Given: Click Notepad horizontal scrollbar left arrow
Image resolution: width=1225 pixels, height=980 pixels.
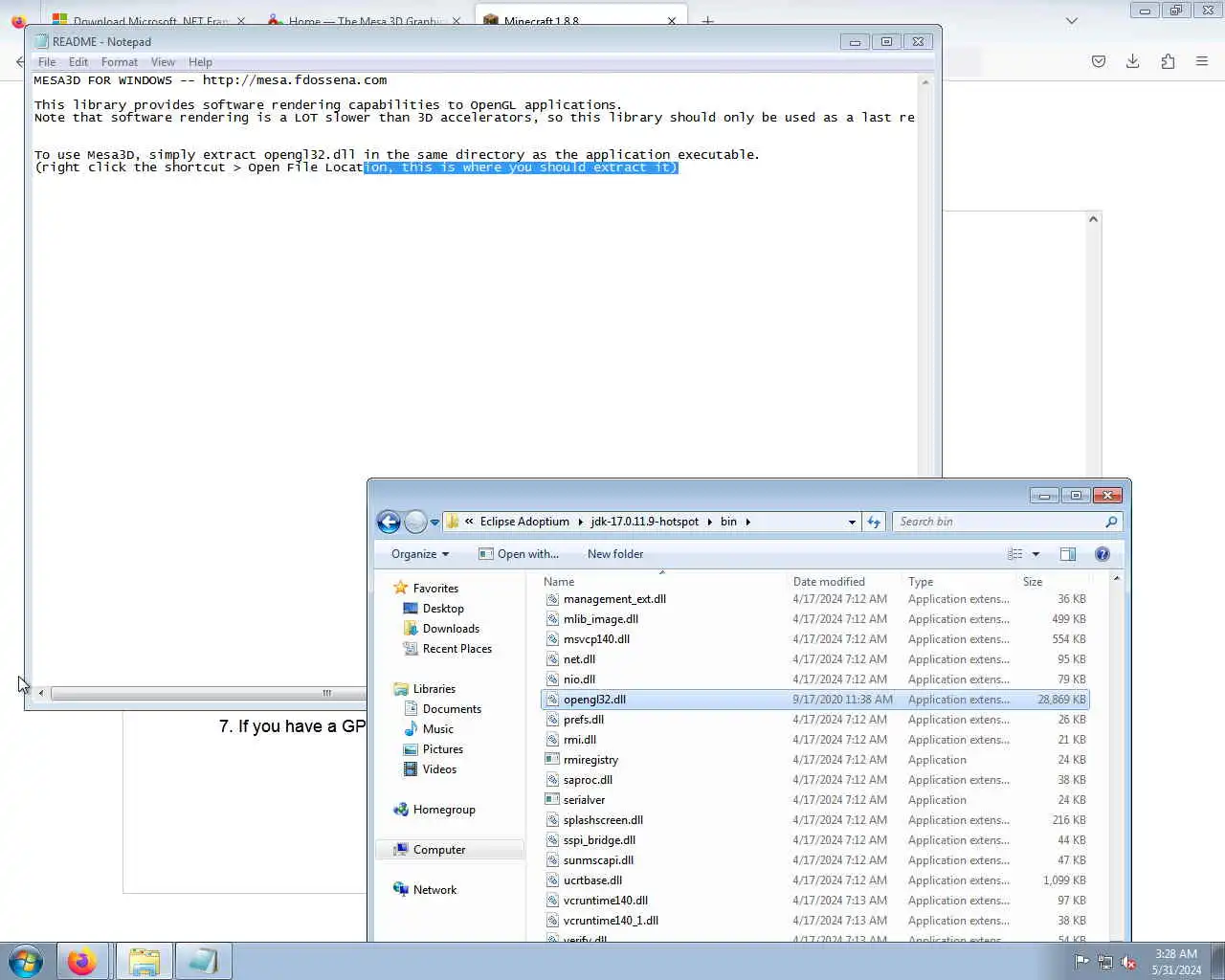Looking at the screenshot, I should point(40,693).
